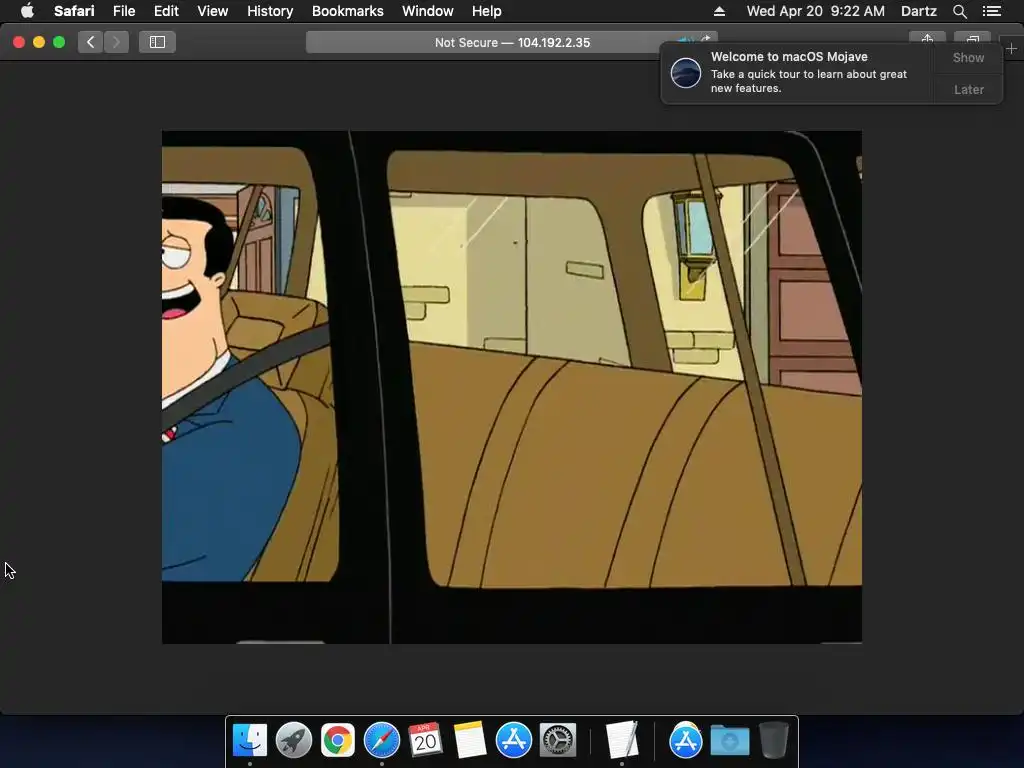Open the Applications stack in Dock
This screenshot has width=1024, height=768.
click(685, 741)
